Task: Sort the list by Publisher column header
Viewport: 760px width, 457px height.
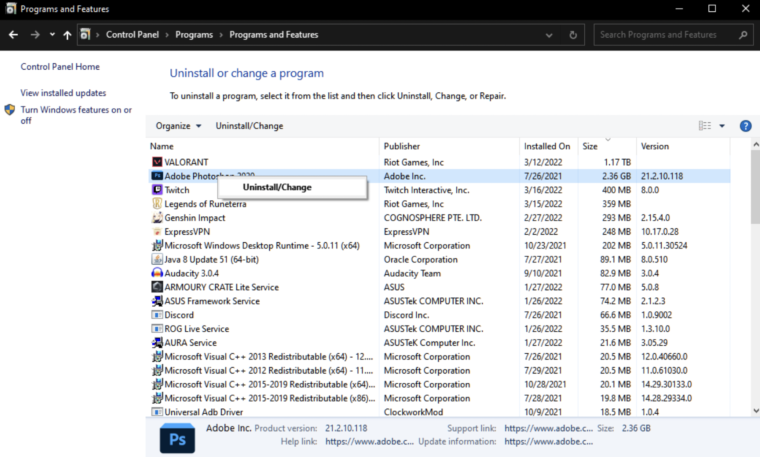Action: click(402, 146)
